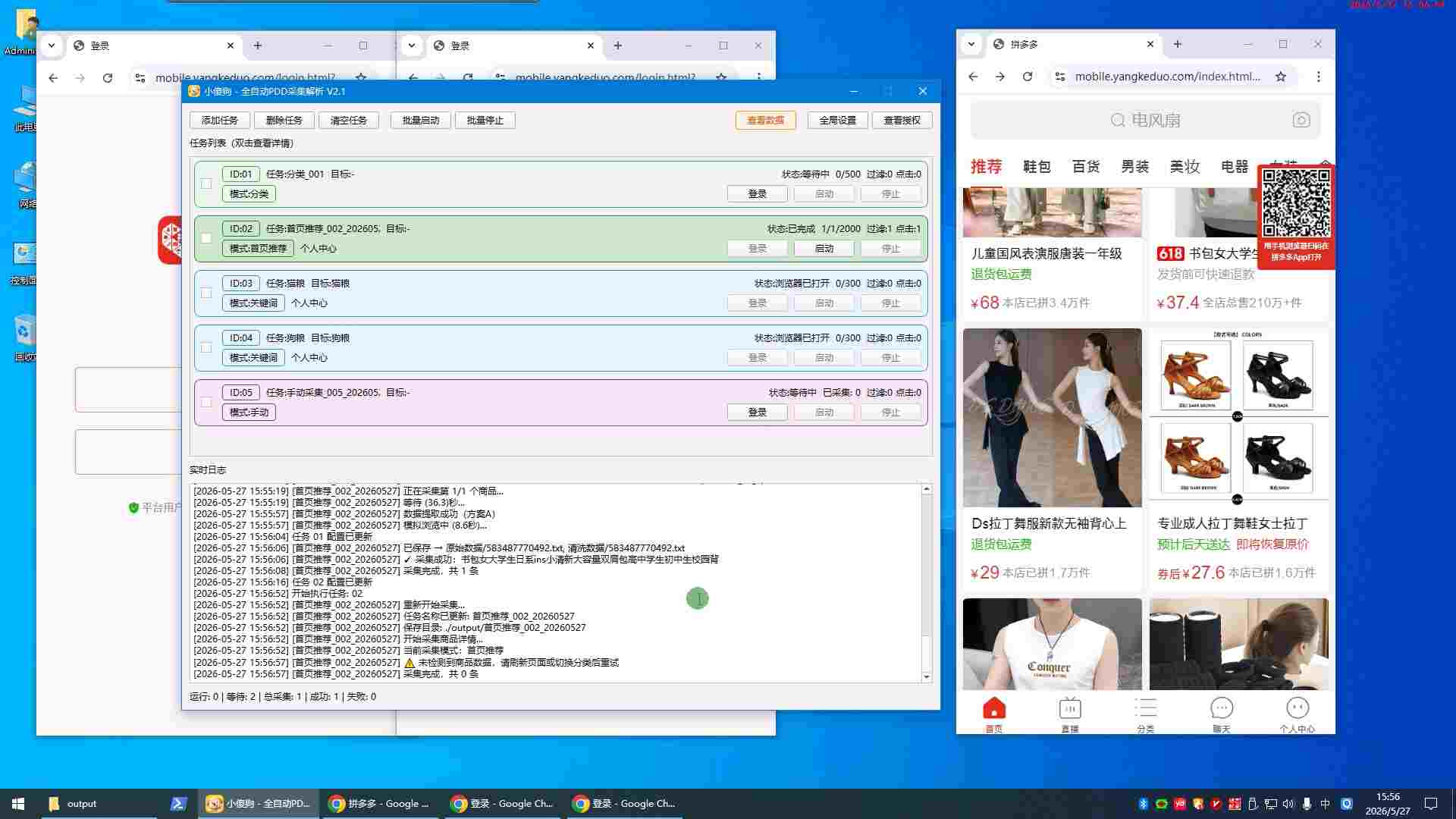Click log scrollbar down arrow
Viewport: 1456px width, 819px height.
(927, 676)
